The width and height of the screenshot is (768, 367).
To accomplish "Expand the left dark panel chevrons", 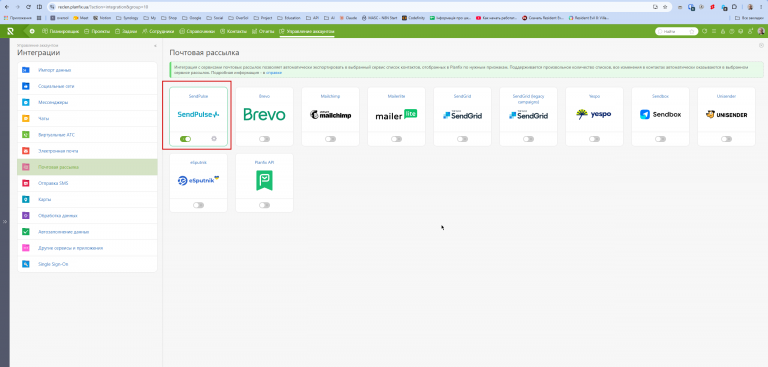I will point(5,221).
